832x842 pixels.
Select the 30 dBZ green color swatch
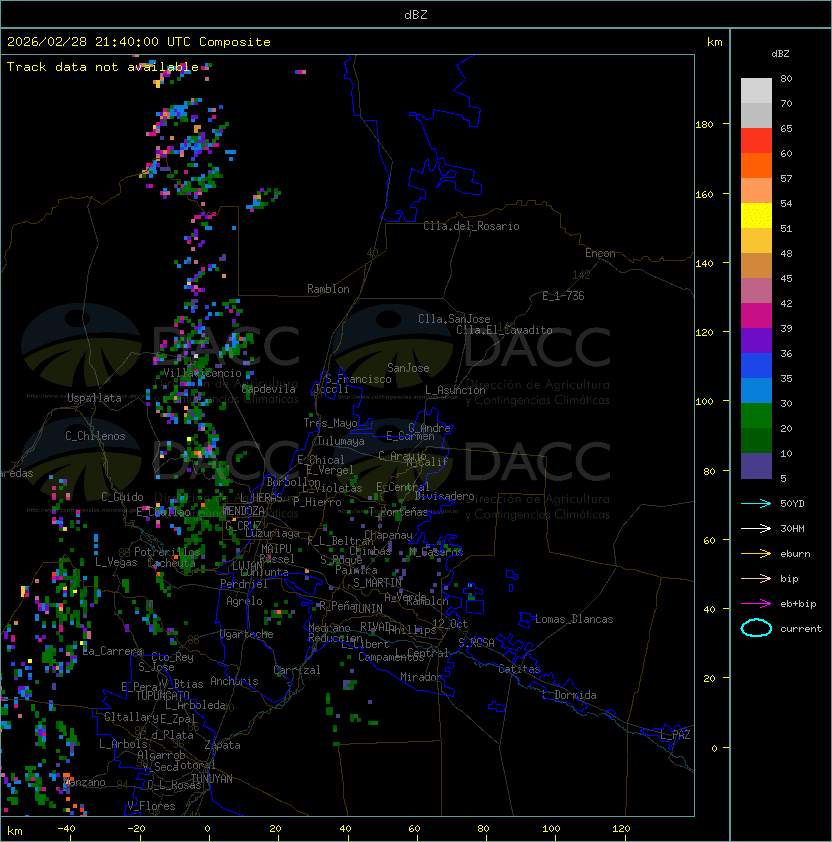point(756,416)
